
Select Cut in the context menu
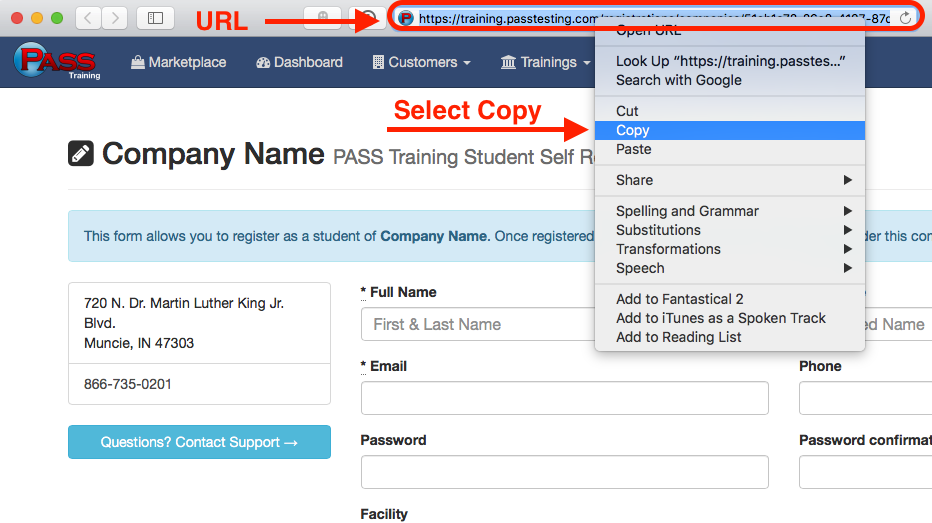coord(730,111)
